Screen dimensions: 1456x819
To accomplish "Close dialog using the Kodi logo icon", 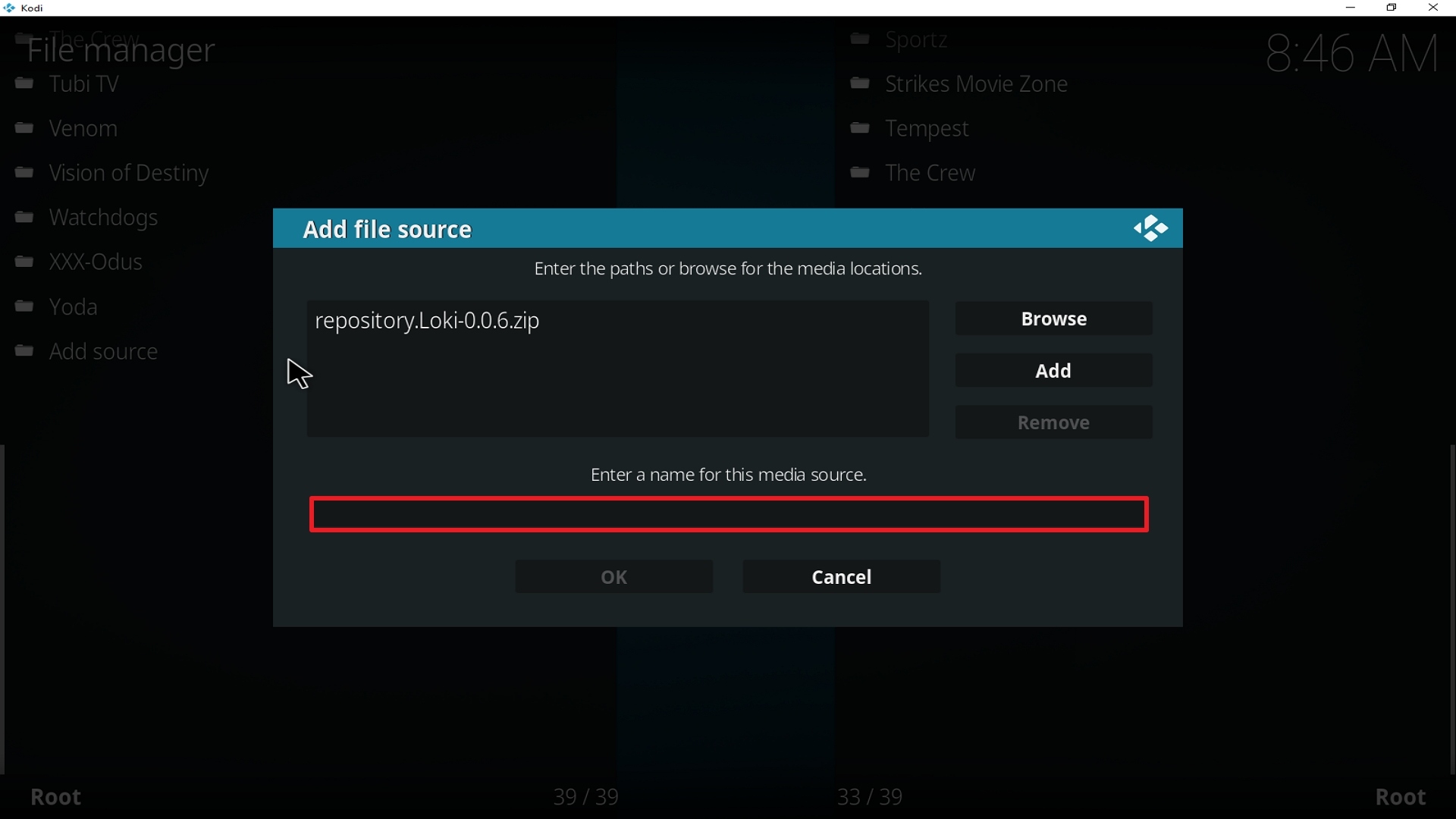I will coord(1151,228).
